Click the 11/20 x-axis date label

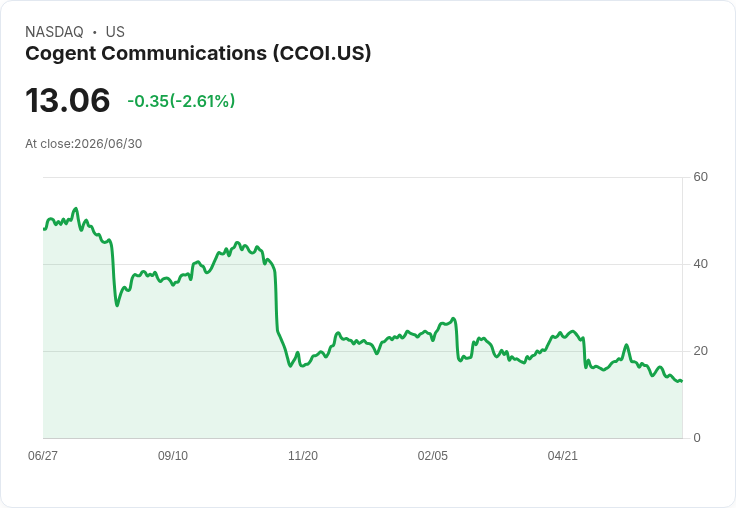[303, 455]
